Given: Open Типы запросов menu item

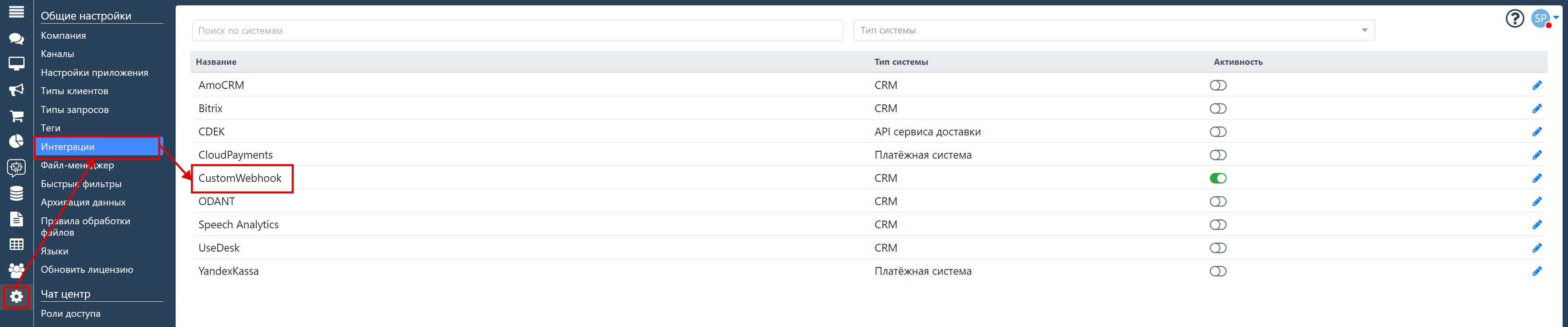Looking at the screenshot, I should pyautogui.click(x=74, y=109).
